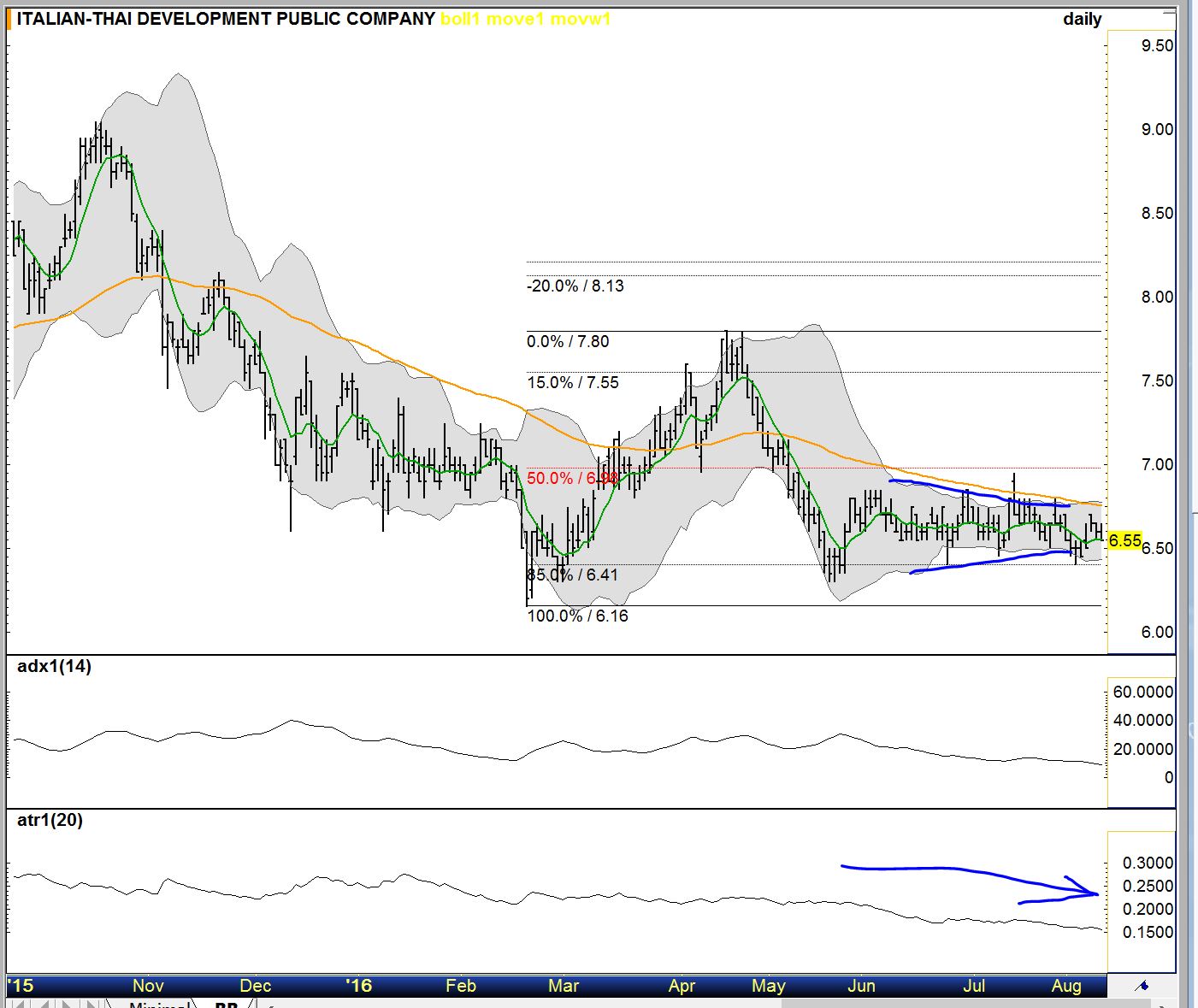This screenshot has width=1198, height=1008.
Task: Click the 0.2500 ATR scale value
Action: pyautogui.click(x=1148, y=886)
